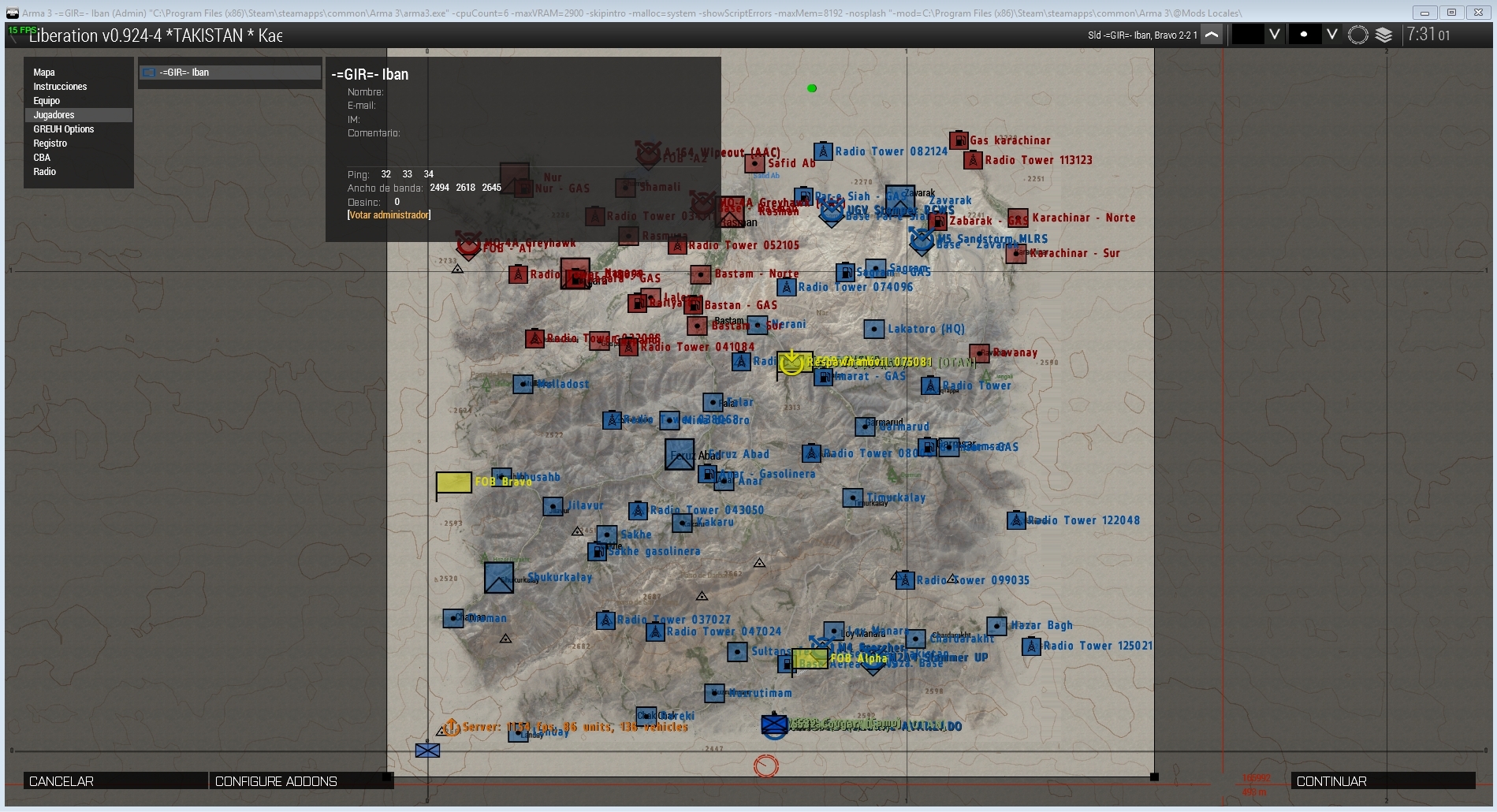Click the green dot map marker
This screenshot has width=1497, height=812.
point(812,88)
